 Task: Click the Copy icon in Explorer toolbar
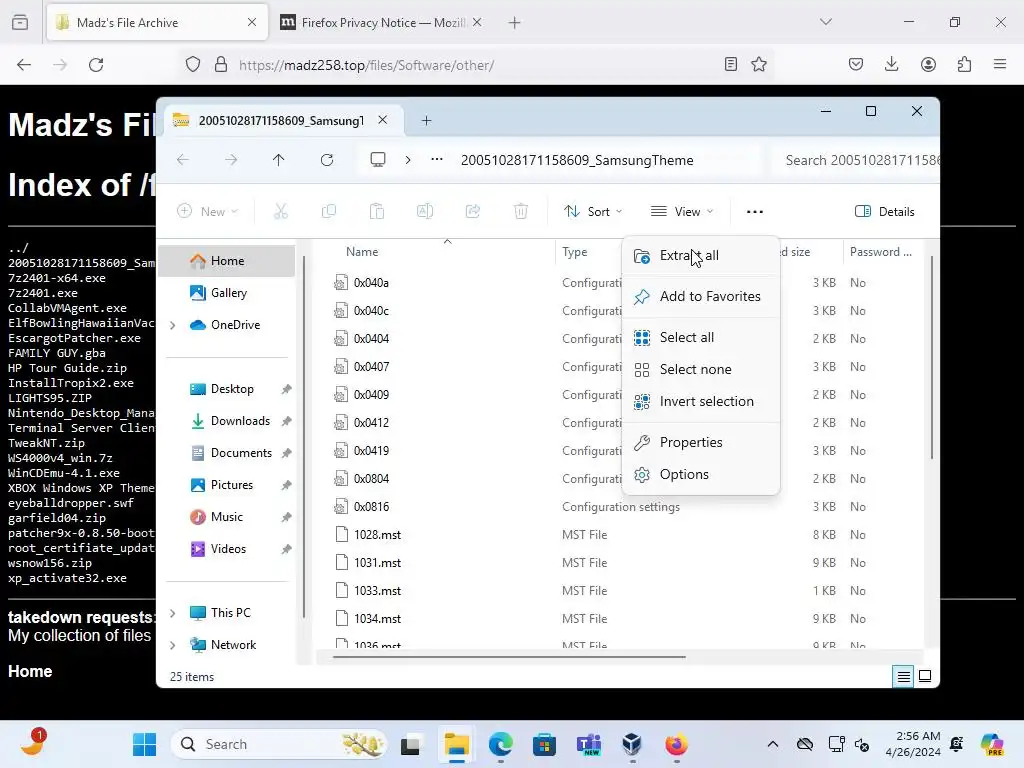tap(329, 212)
